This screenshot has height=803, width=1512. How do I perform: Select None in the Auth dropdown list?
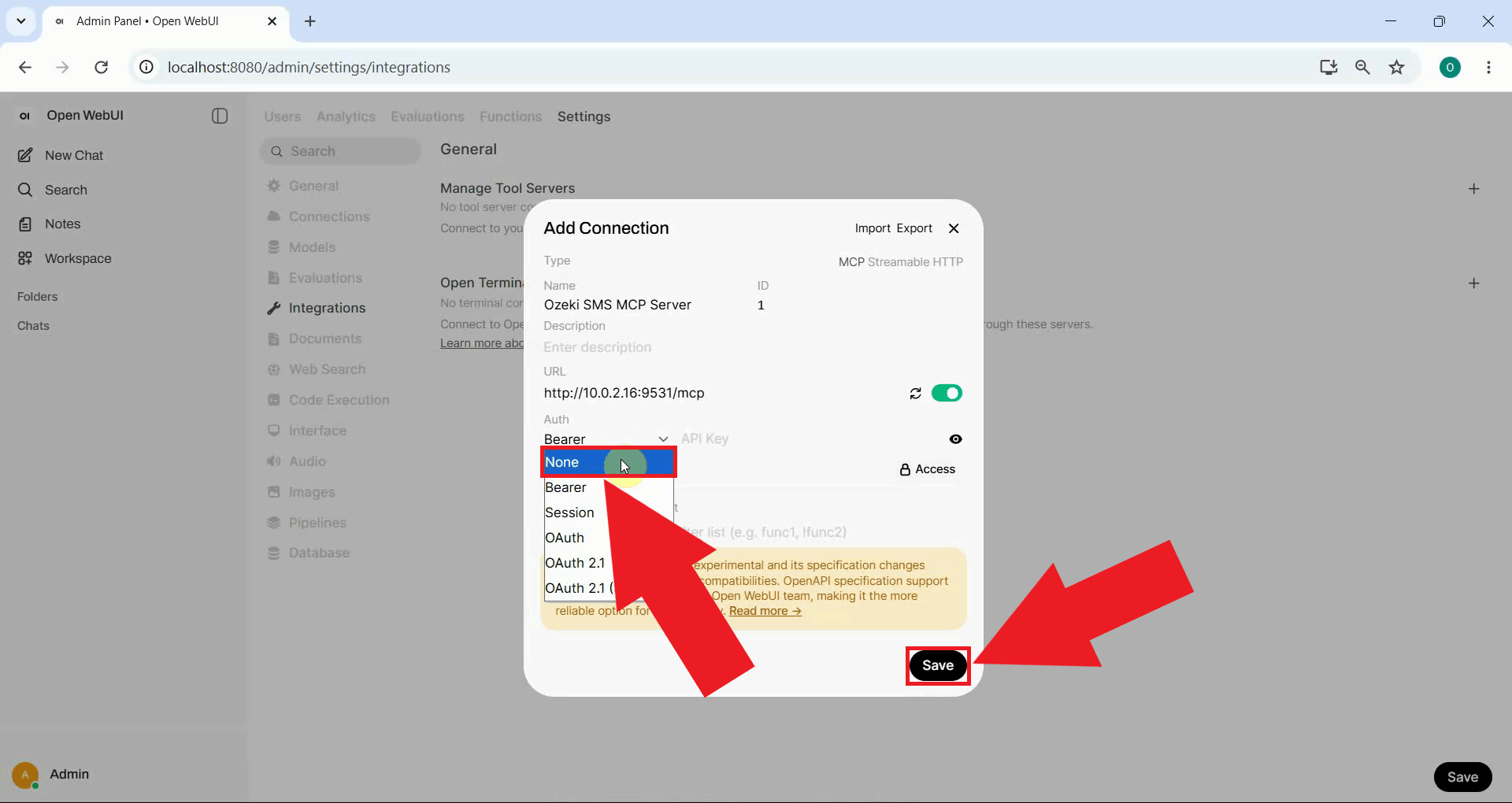click(x=608, y=462)
